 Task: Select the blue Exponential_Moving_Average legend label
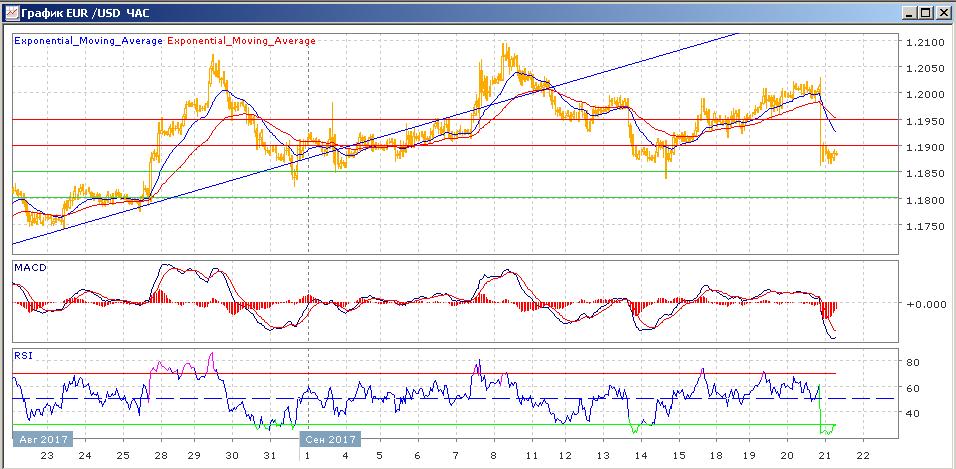coord(88,41)
